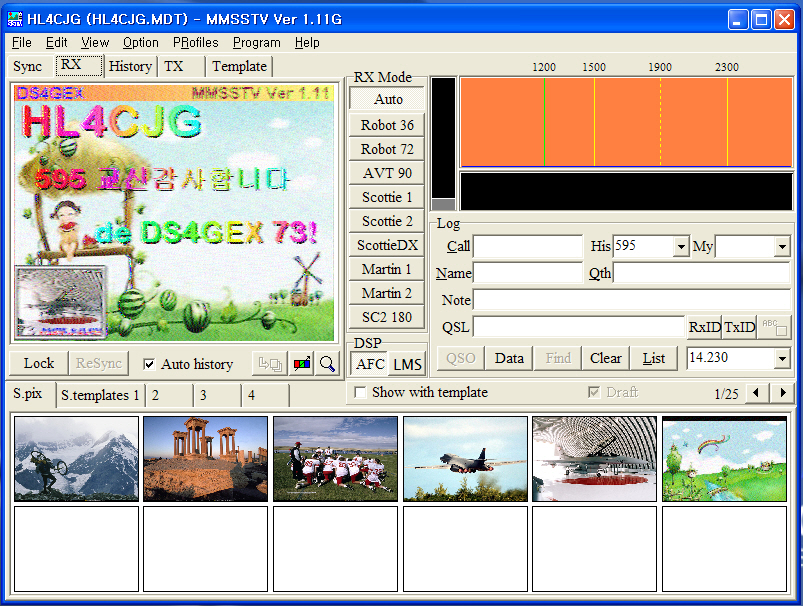Click the Qth input field
The height and width of the screenshot is (606, 803).
point(702,273)
